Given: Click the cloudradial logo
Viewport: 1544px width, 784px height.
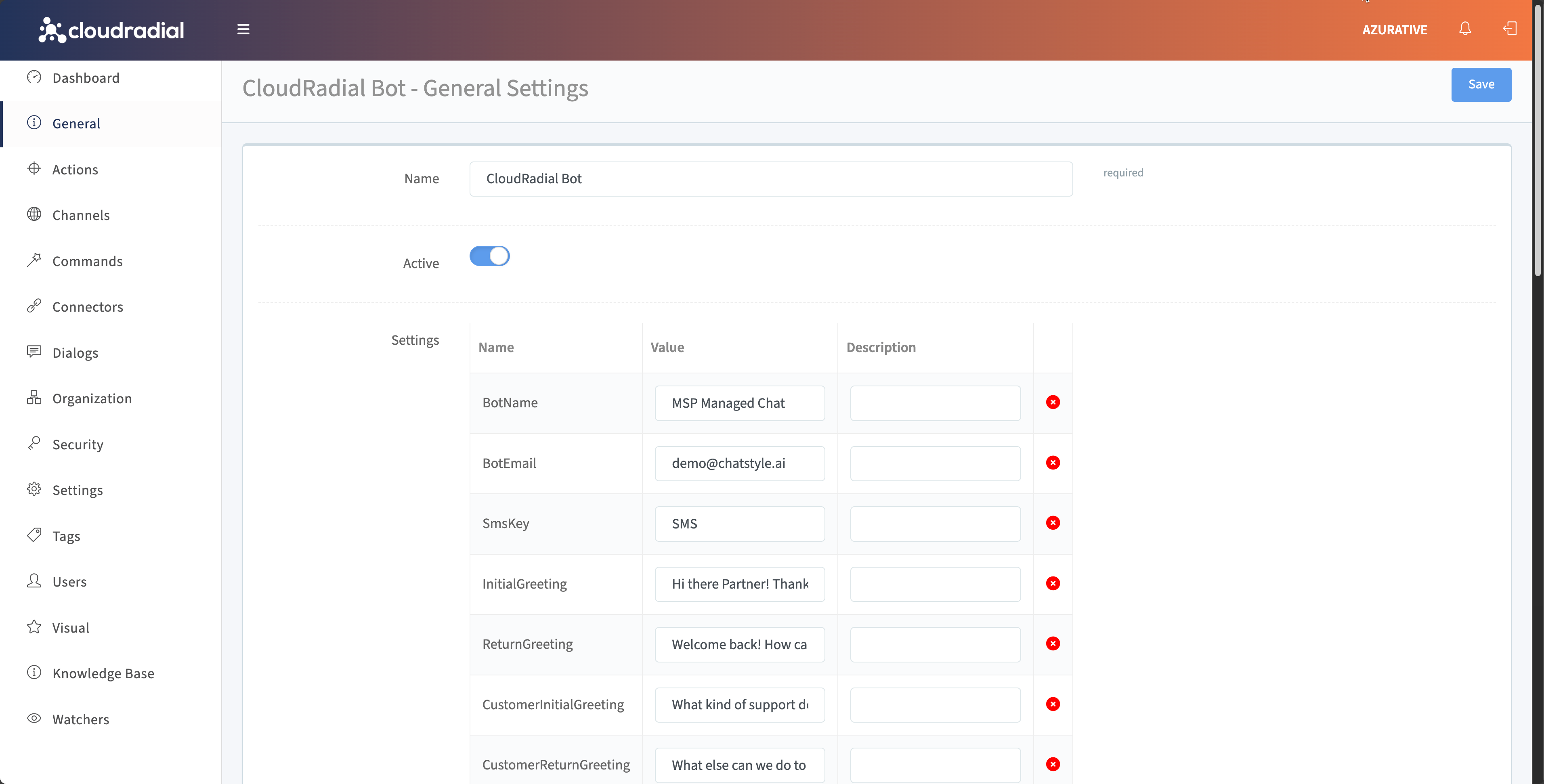Looking at the screenshot, I should pyautogui.click(x=111, y=30).
